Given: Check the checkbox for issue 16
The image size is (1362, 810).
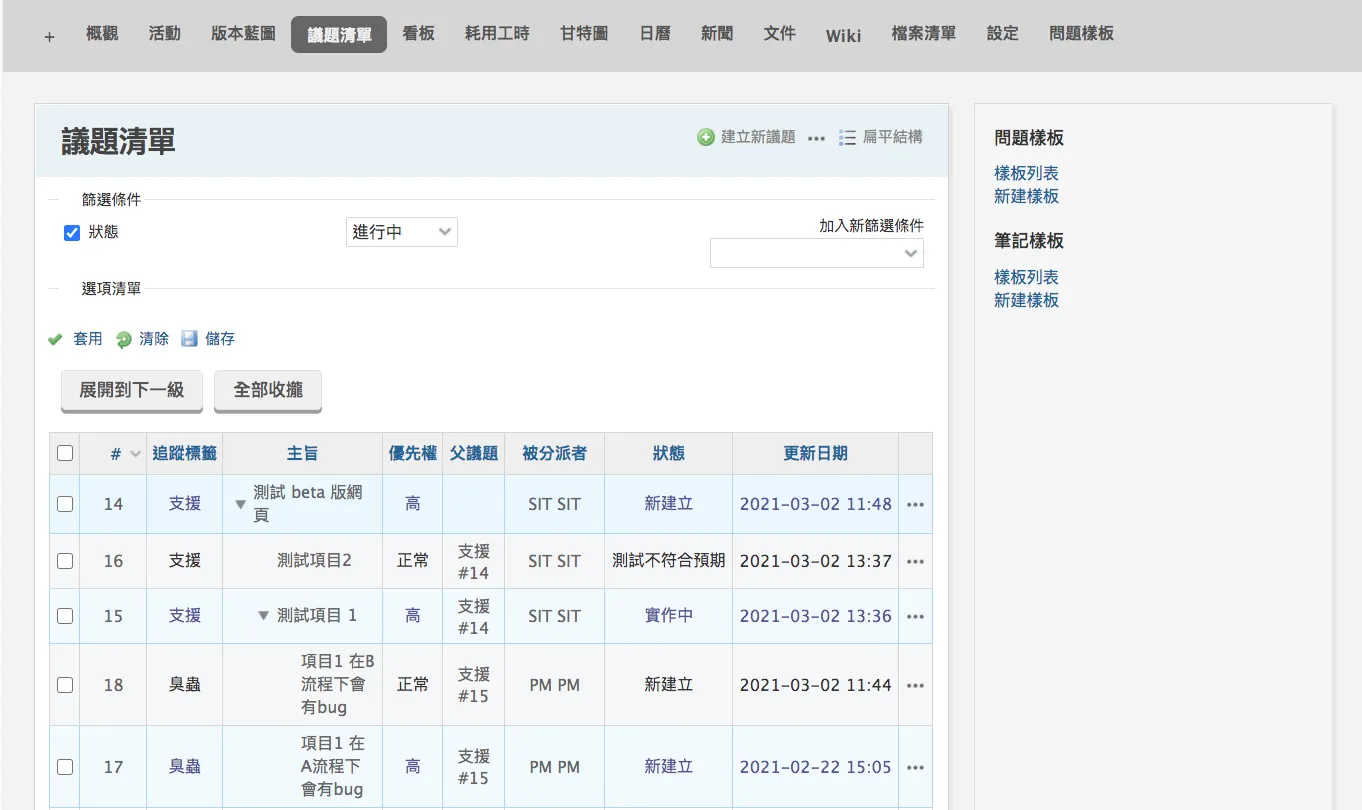Looking at the screenshot, I should tap(65, 561).
